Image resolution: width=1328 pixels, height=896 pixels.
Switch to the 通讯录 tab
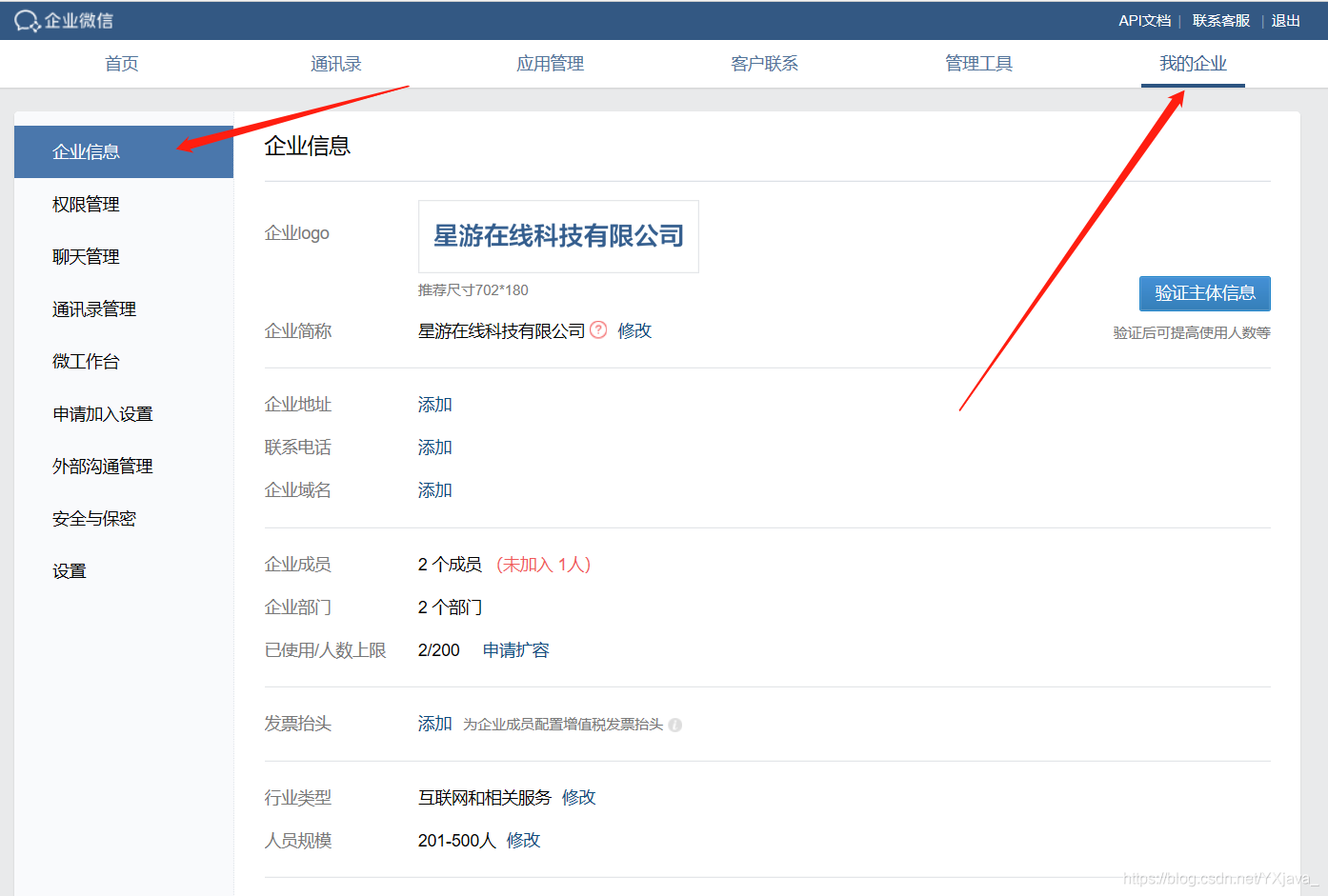pyautogui.click(x=336, y=64)
